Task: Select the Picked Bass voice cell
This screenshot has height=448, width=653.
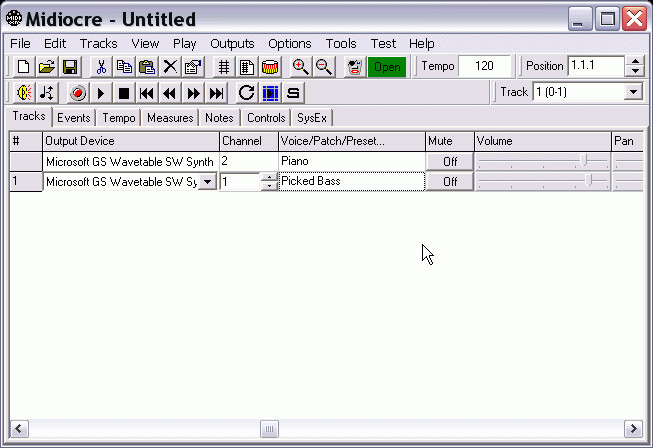Action: pos(351,182)
